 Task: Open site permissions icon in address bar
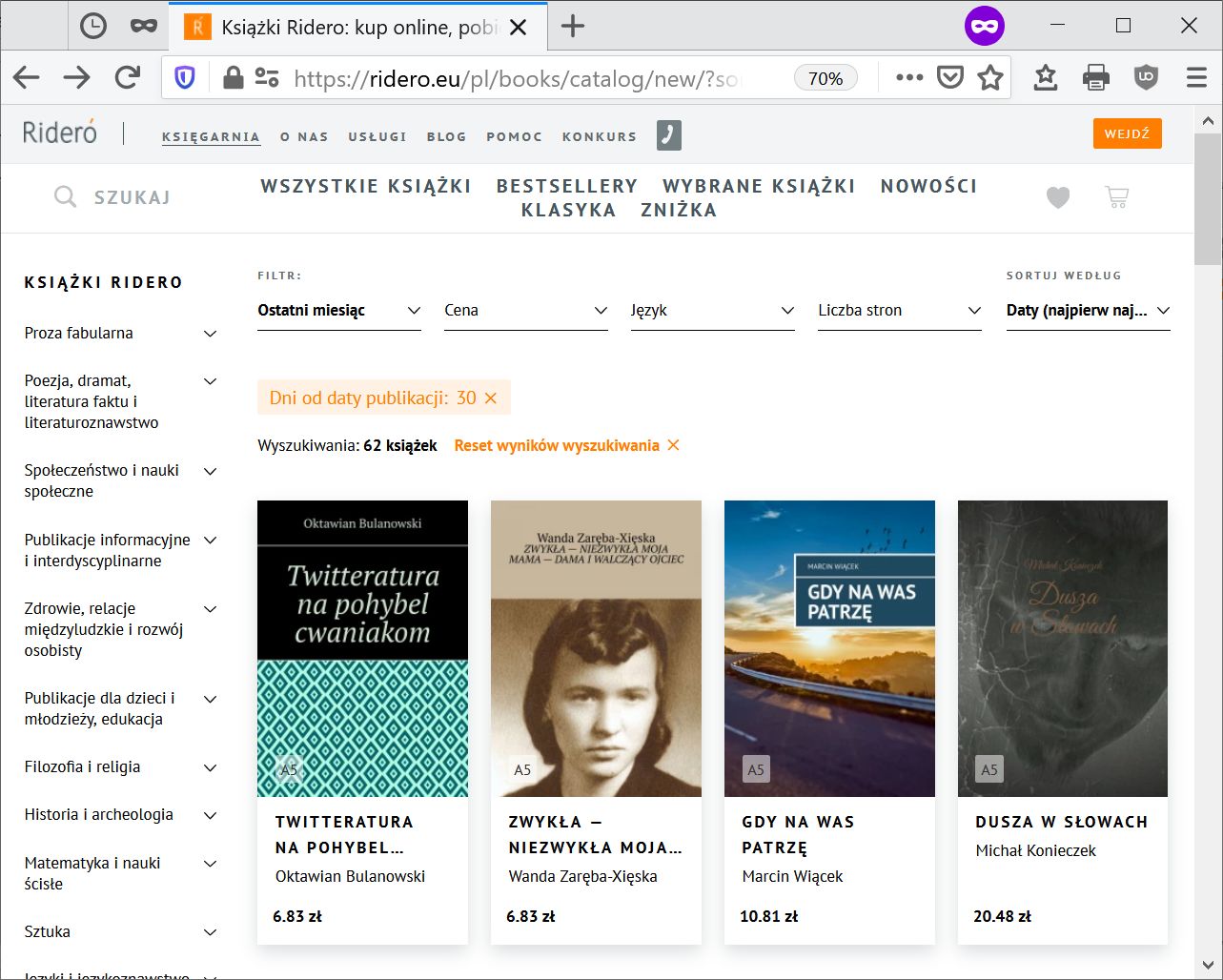click(267, 78)
